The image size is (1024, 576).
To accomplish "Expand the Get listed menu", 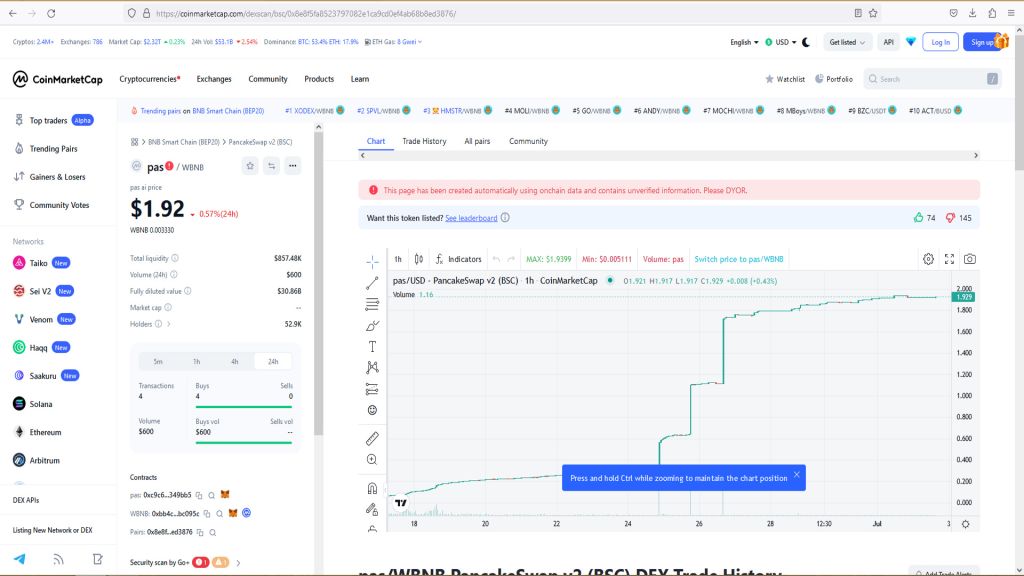I will (845, 42).
